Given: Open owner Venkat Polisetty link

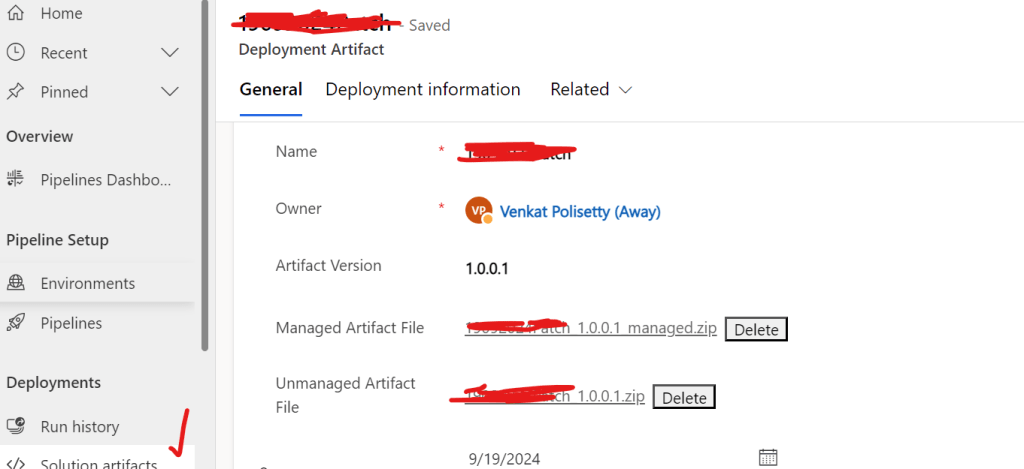Looking at the screenshot, I should pos(580,212).
